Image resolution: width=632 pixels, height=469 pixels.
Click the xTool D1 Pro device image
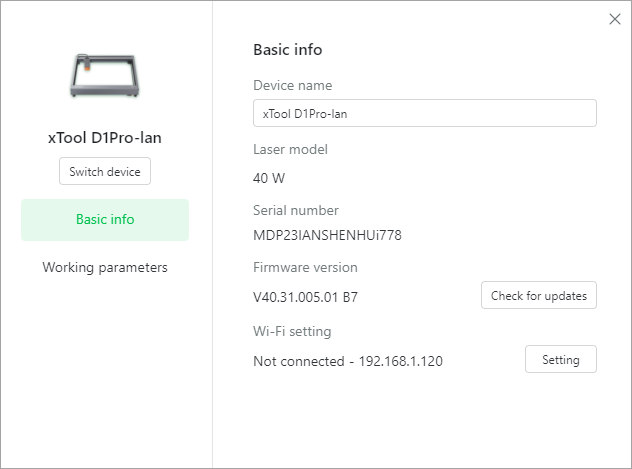point(105,75)
